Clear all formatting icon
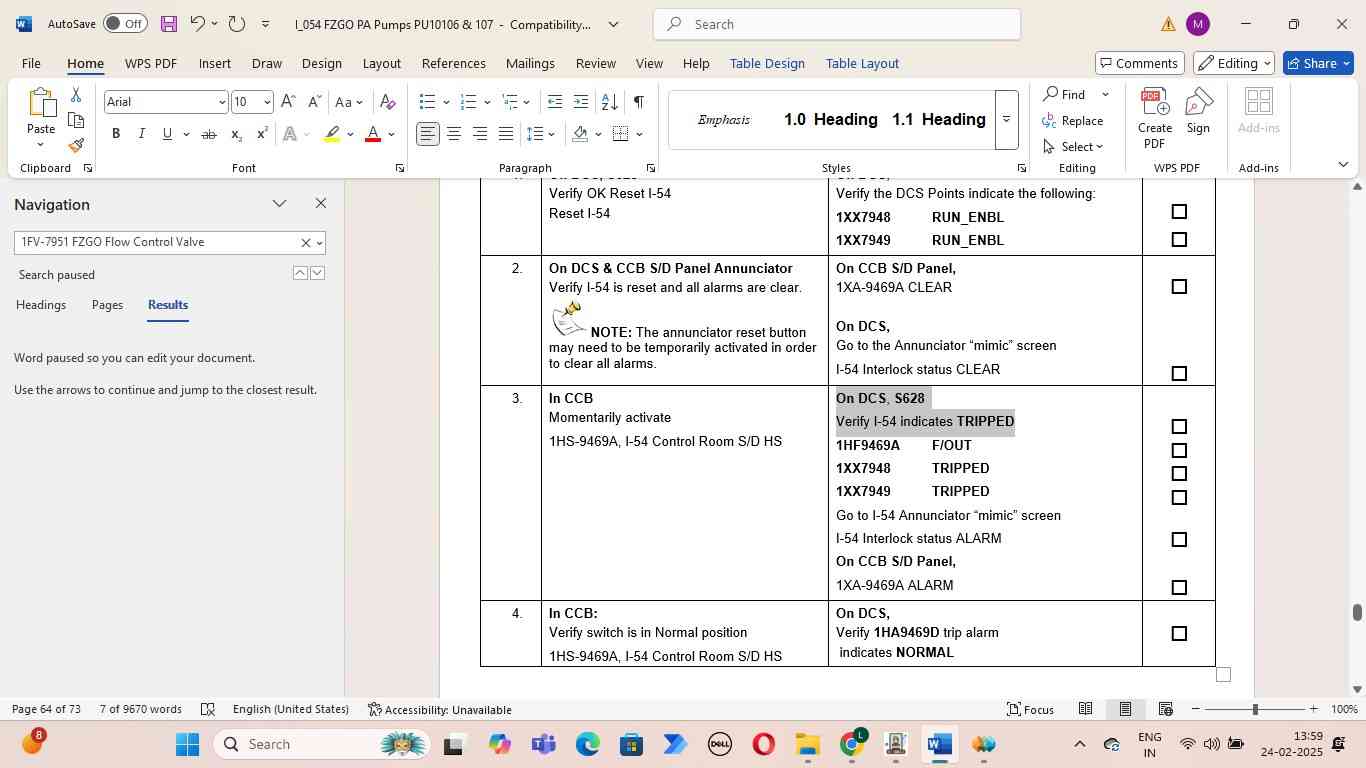Viewport: 1366px width, 768px height. click(388, 102)
